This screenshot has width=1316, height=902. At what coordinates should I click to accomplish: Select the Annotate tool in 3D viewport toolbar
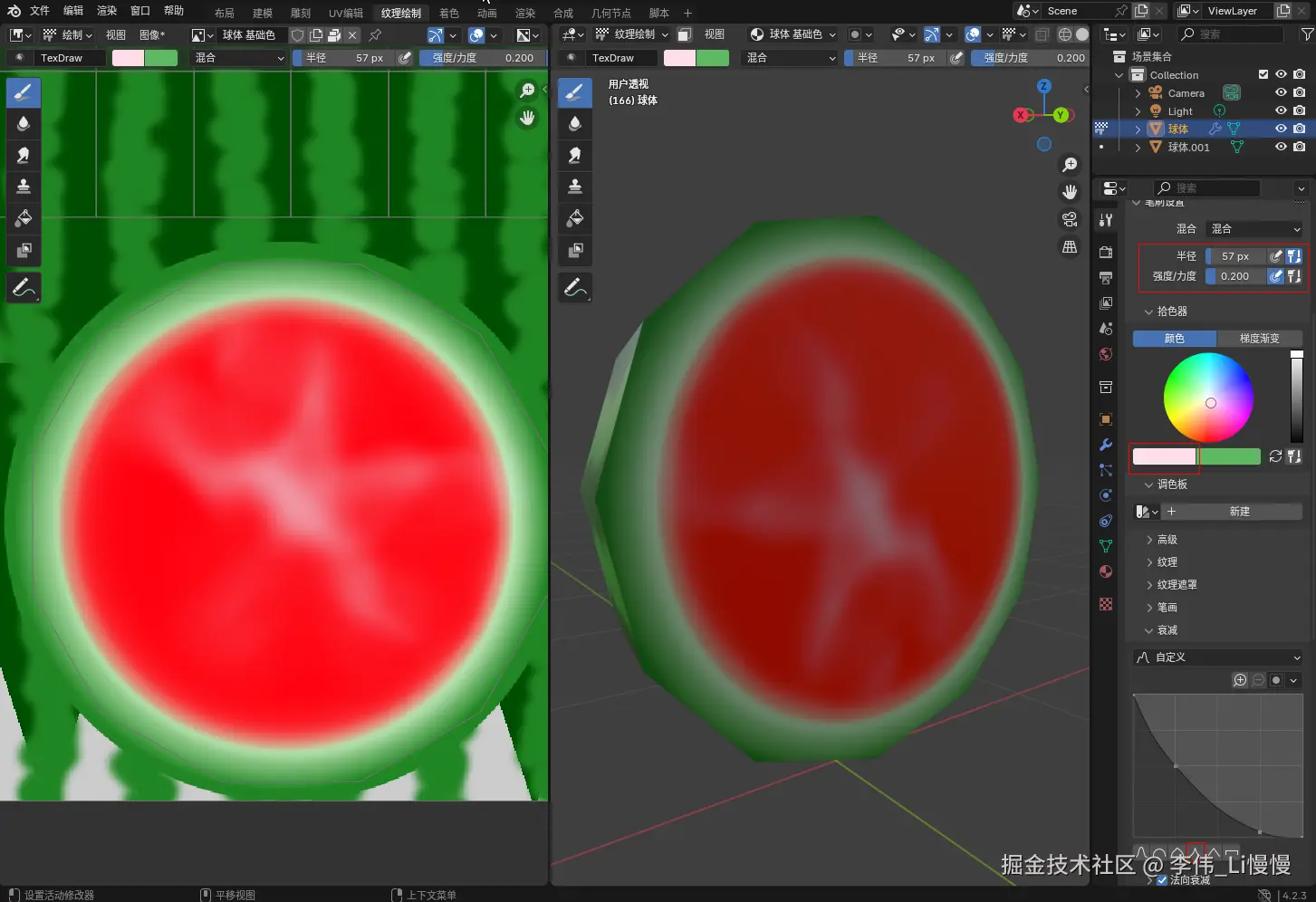(575, 288)
